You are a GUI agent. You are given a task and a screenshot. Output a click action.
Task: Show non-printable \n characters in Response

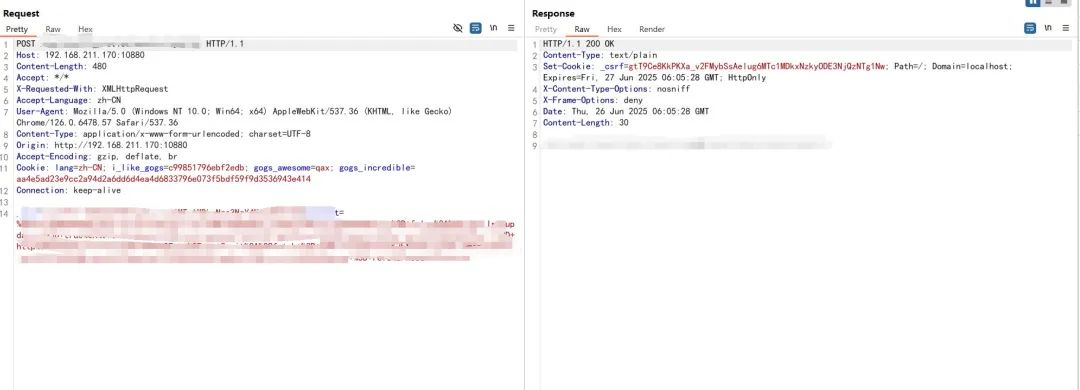tap(1048, 28)
